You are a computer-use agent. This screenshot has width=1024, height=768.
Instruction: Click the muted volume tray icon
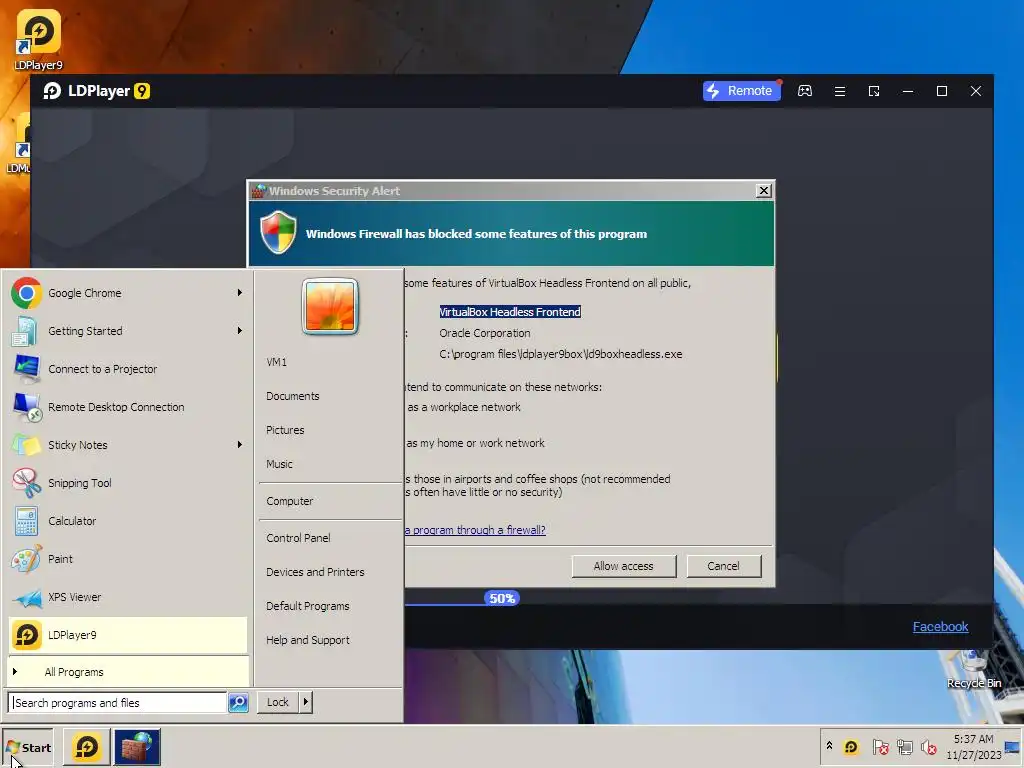click(929, 746)
